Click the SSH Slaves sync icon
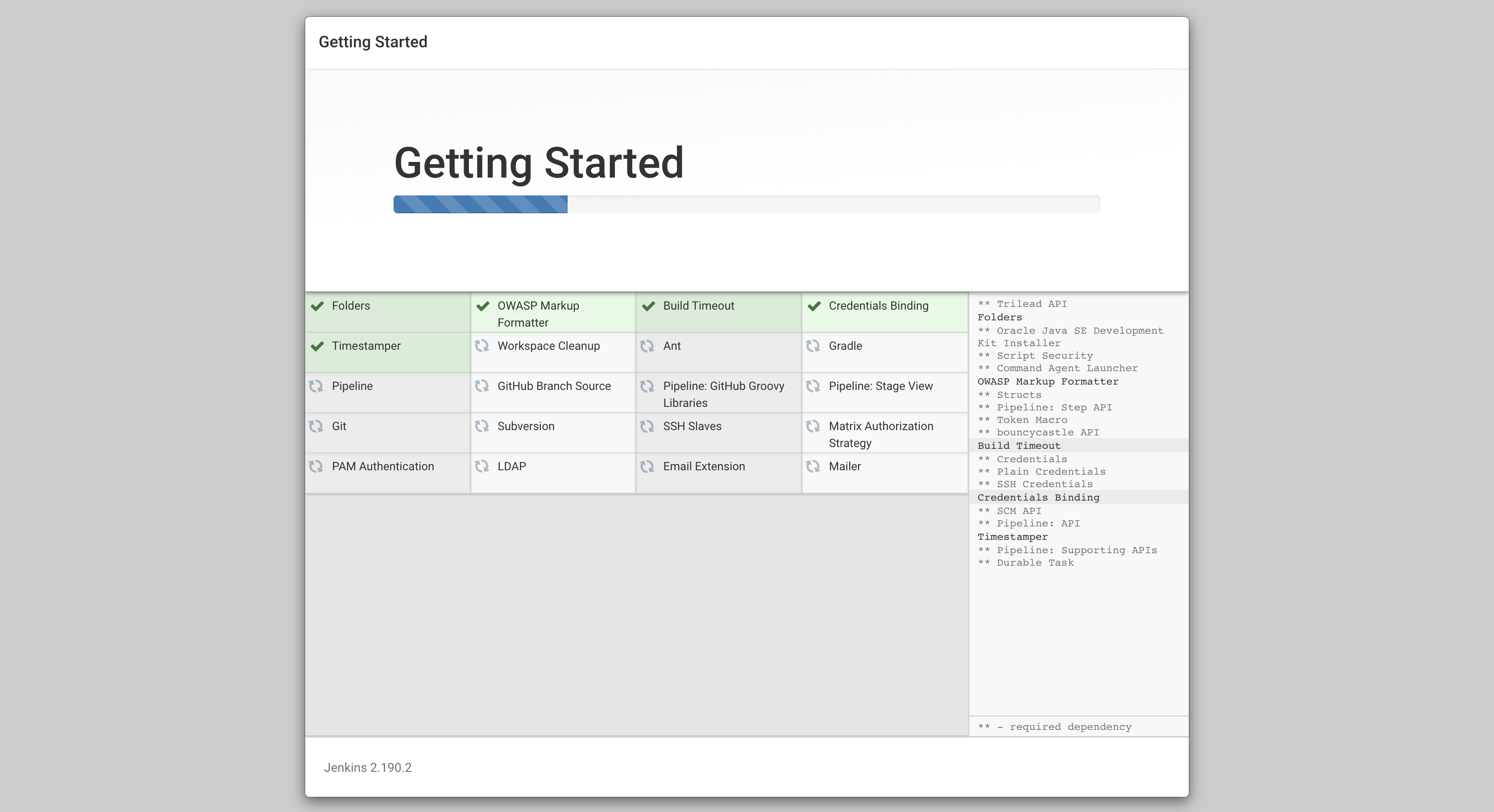 [649, 427]
